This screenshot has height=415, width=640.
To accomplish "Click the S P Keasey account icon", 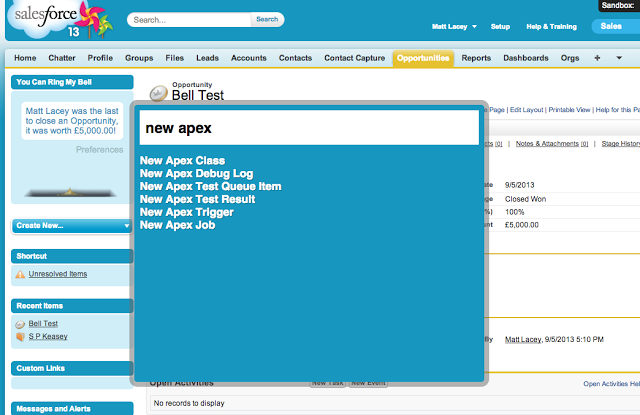I will pos(20,337).
